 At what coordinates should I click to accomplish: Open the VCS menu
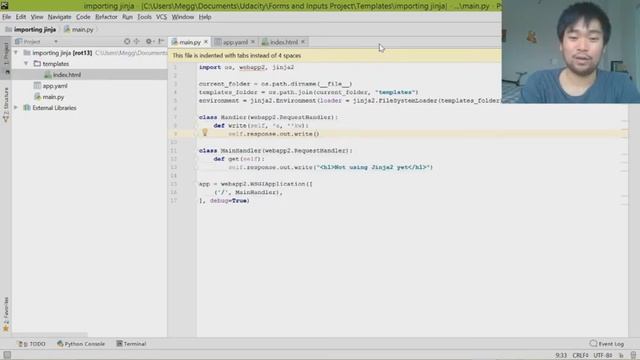coord(162,17)
